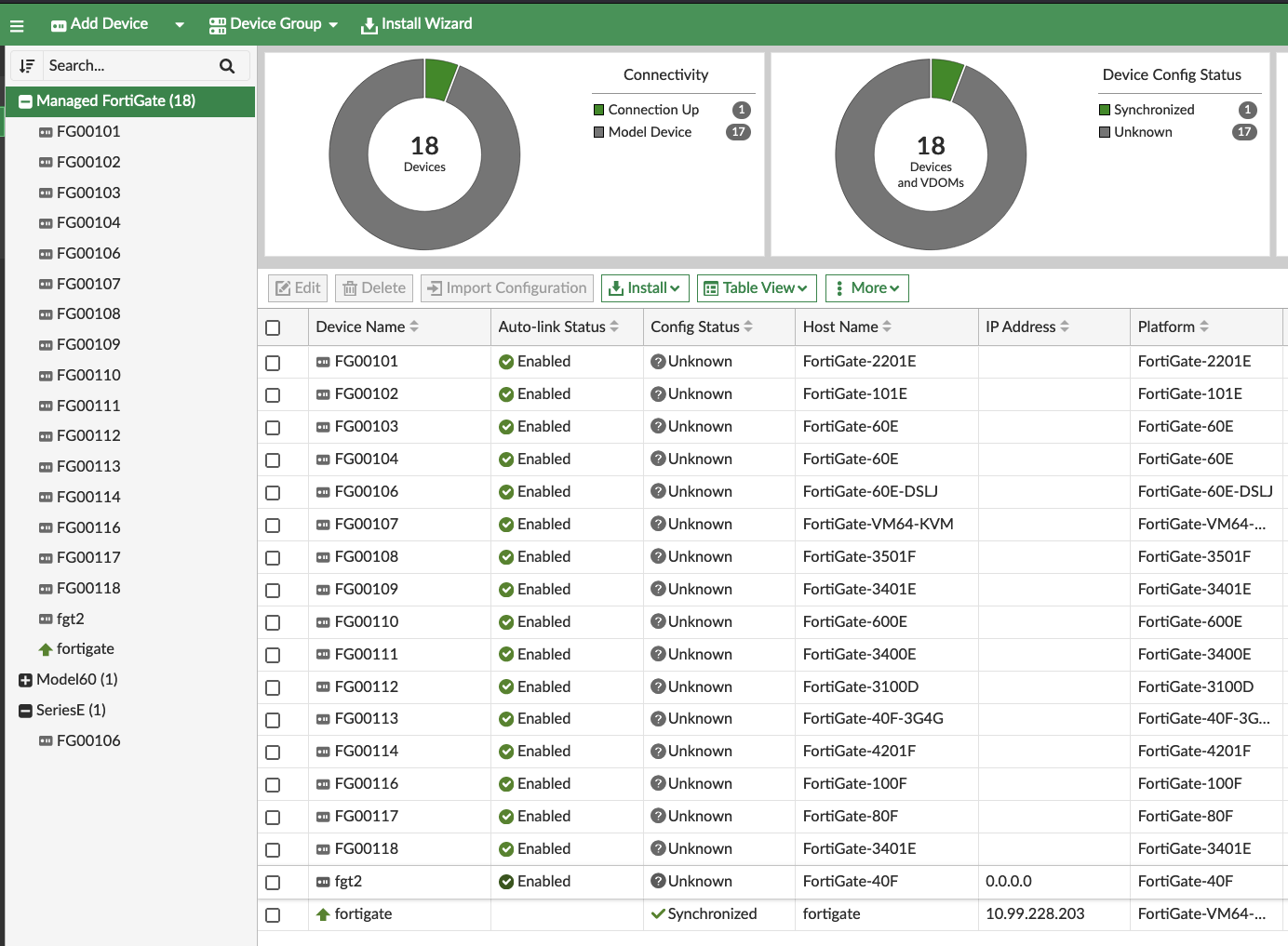Viewport: 1288px width, 946px height.
Task: Click up-arrow icon in fortigate table row
Action: pyautogui.click(x=323, y=914)
